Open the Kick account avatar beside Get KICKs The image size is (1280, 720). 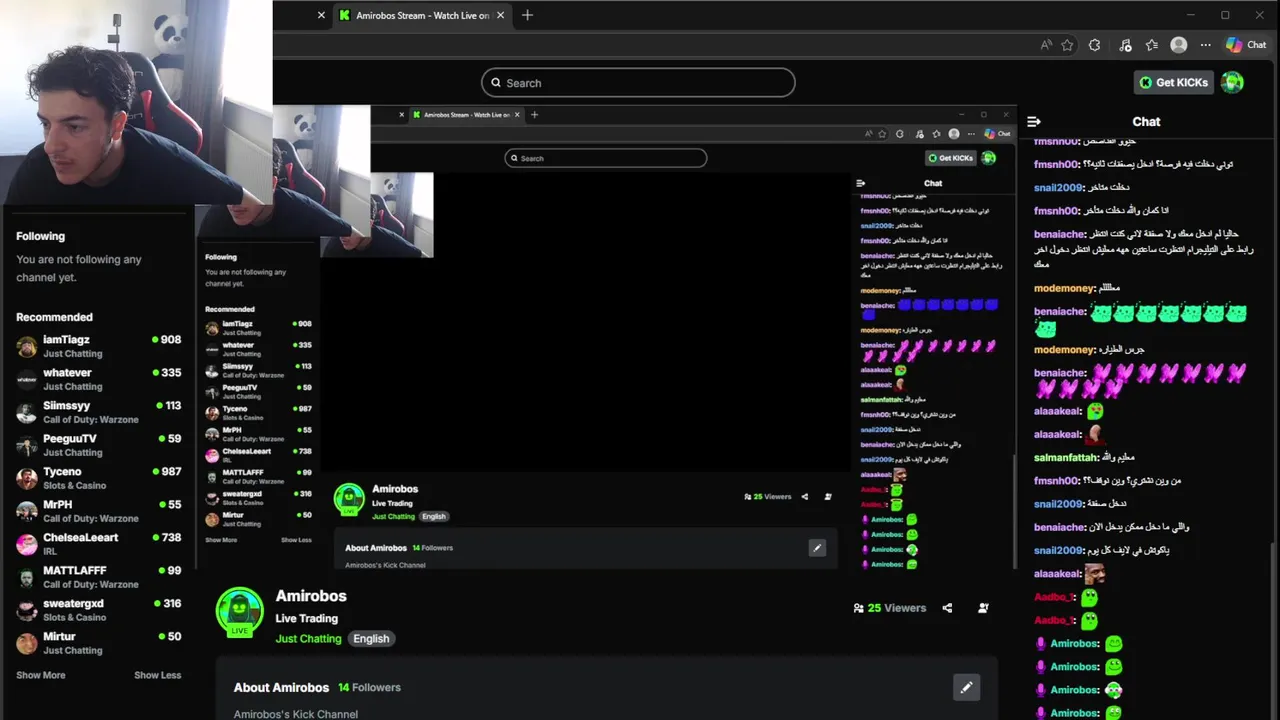click(1232, 83)
